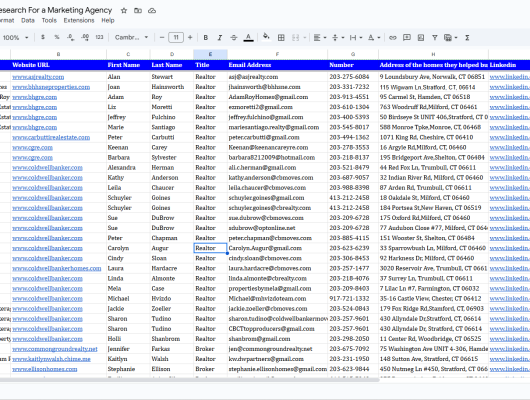Open the Tools menu
Screen dimensions: 530x400
[x=49, y=20]
